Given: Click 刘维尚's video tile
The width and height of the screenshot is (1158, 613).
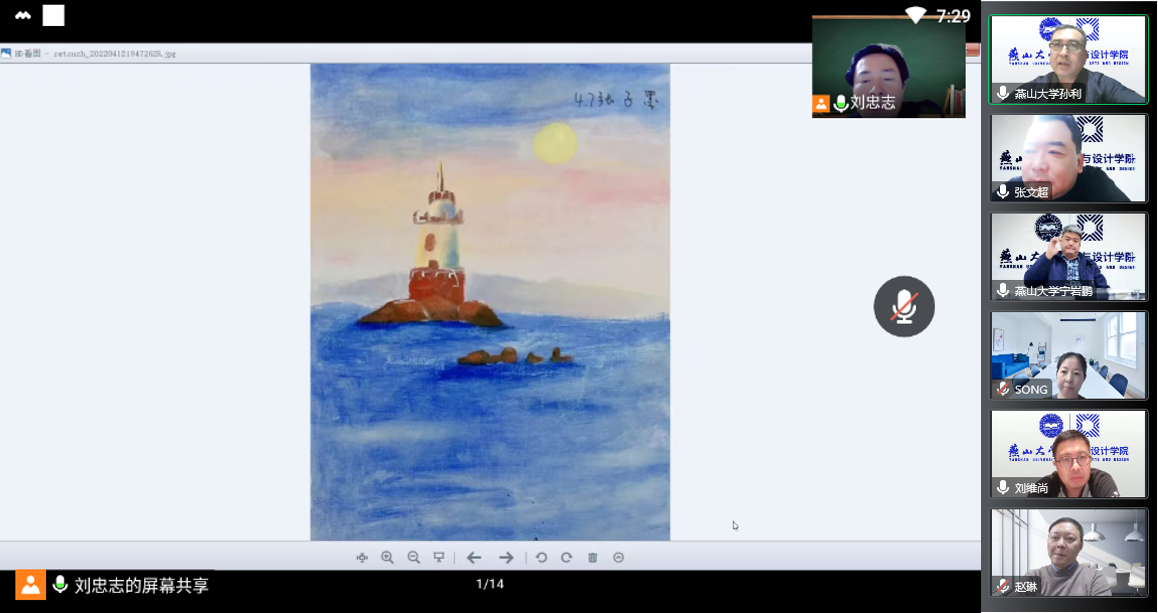Looking at the screenshot, I should pos(1069,454).
